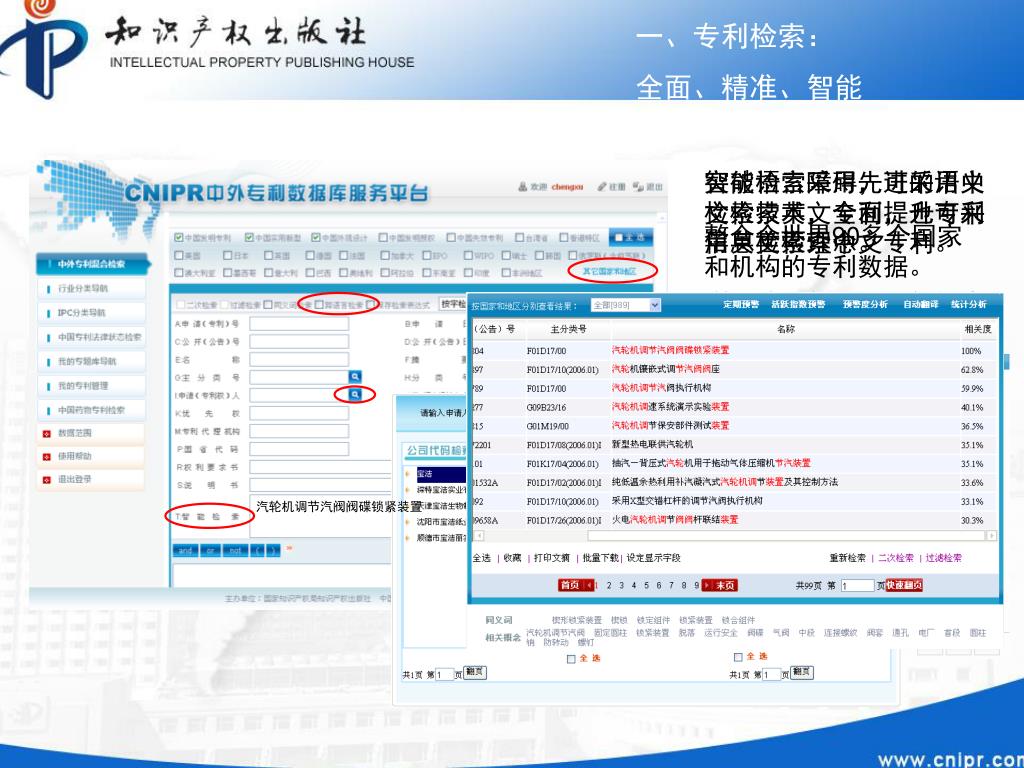Click 预警度分析 in results toolbar
This screenshot has width=1024, height=768.
pyautogui.click(x=865, y=304)
